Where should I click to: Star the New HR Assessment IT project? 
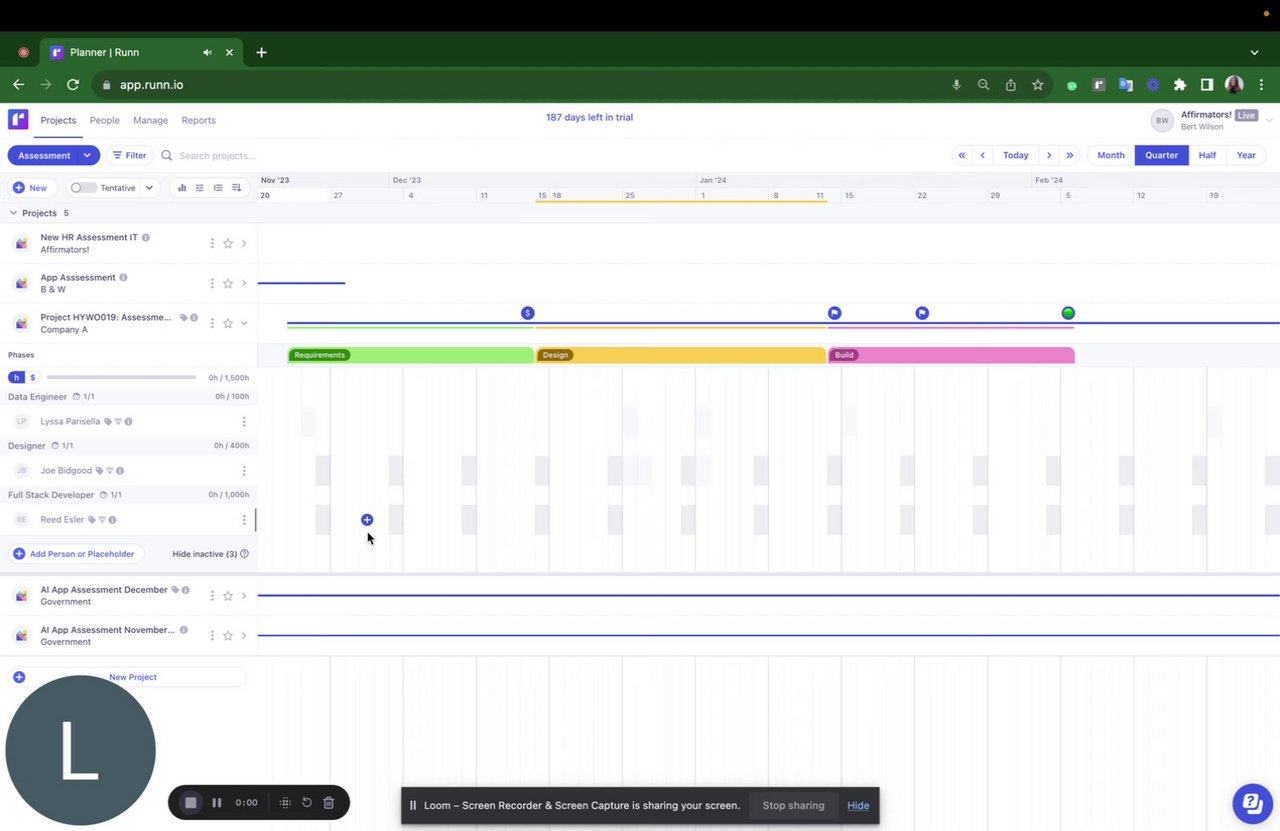[228, 243]
